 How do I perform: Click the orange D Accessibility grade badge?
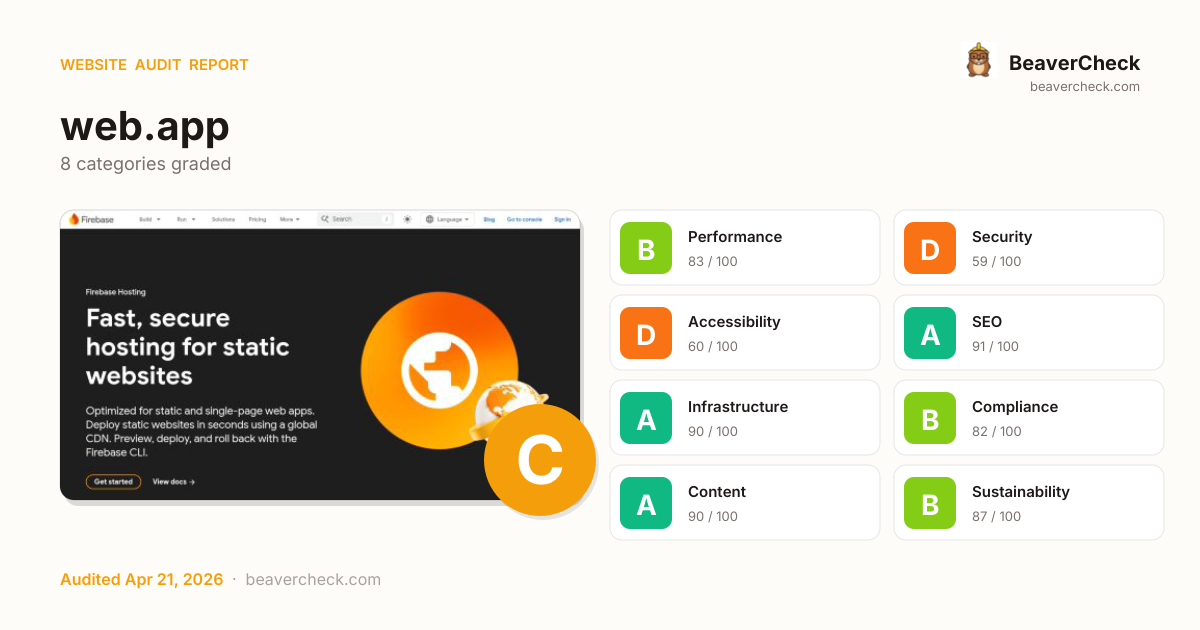[646, 333]
